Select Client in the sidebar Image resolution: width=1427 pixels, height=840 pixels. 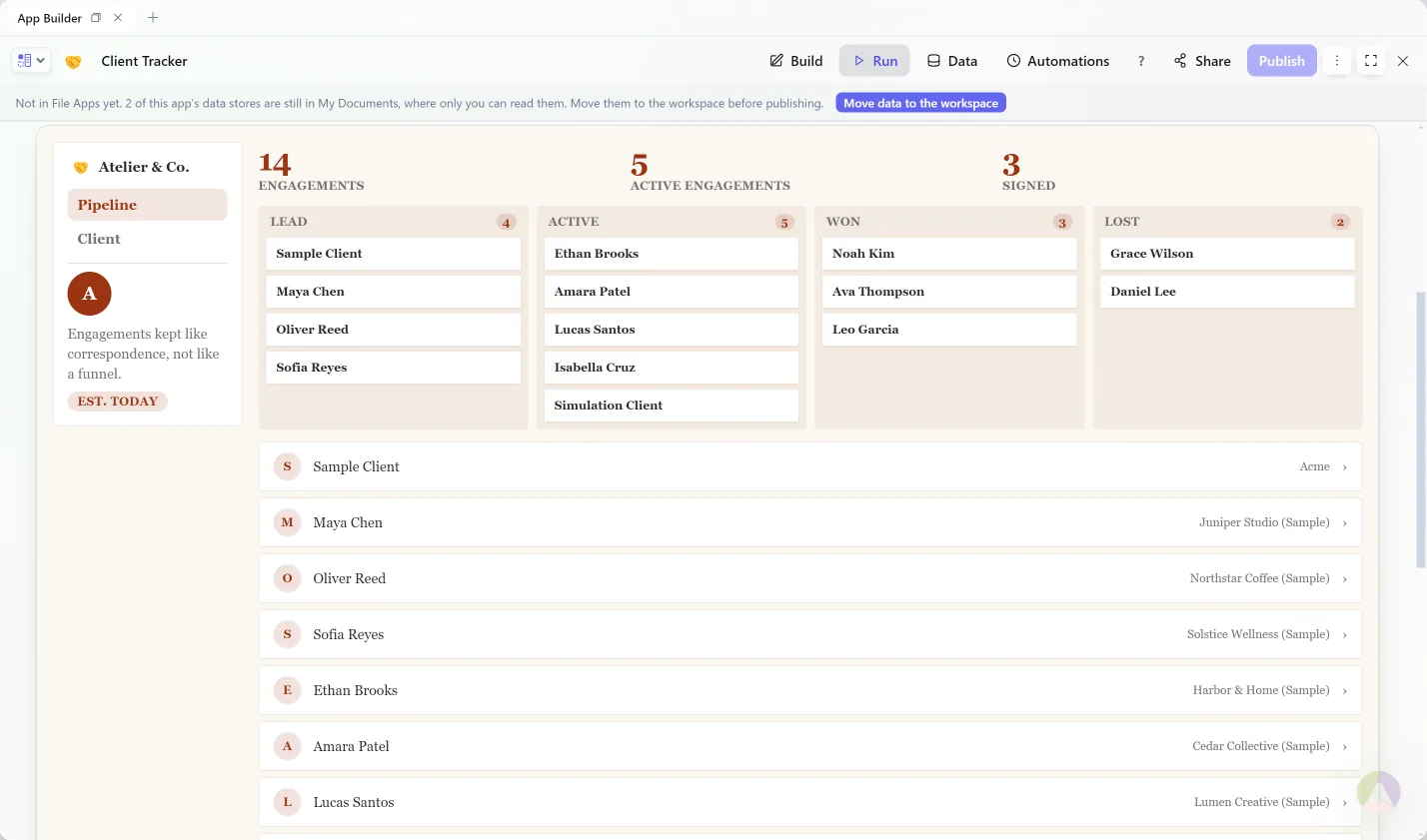147,239
